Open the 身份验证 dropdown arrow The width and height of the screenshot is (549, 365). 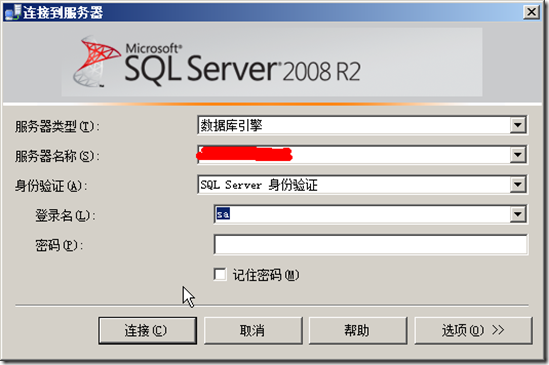coord(518,185)
